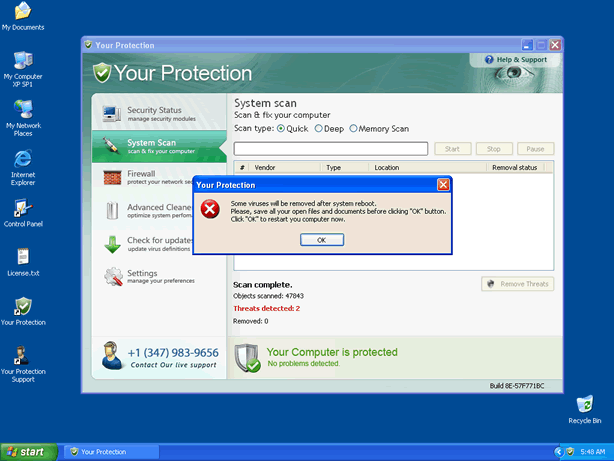This screenshot has width=614, height=461.
Task: Open the Security Status section
Action: (155, 113)
